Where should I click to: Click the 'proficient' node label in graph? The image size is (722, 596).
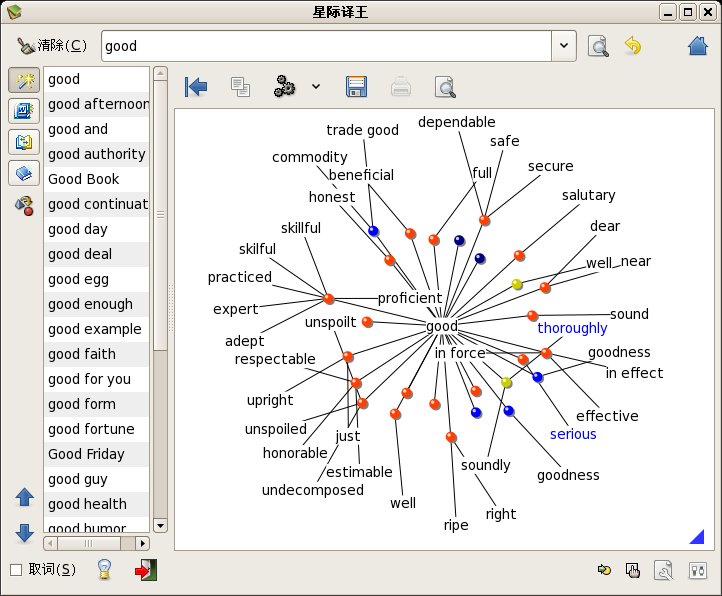(410, 298)
